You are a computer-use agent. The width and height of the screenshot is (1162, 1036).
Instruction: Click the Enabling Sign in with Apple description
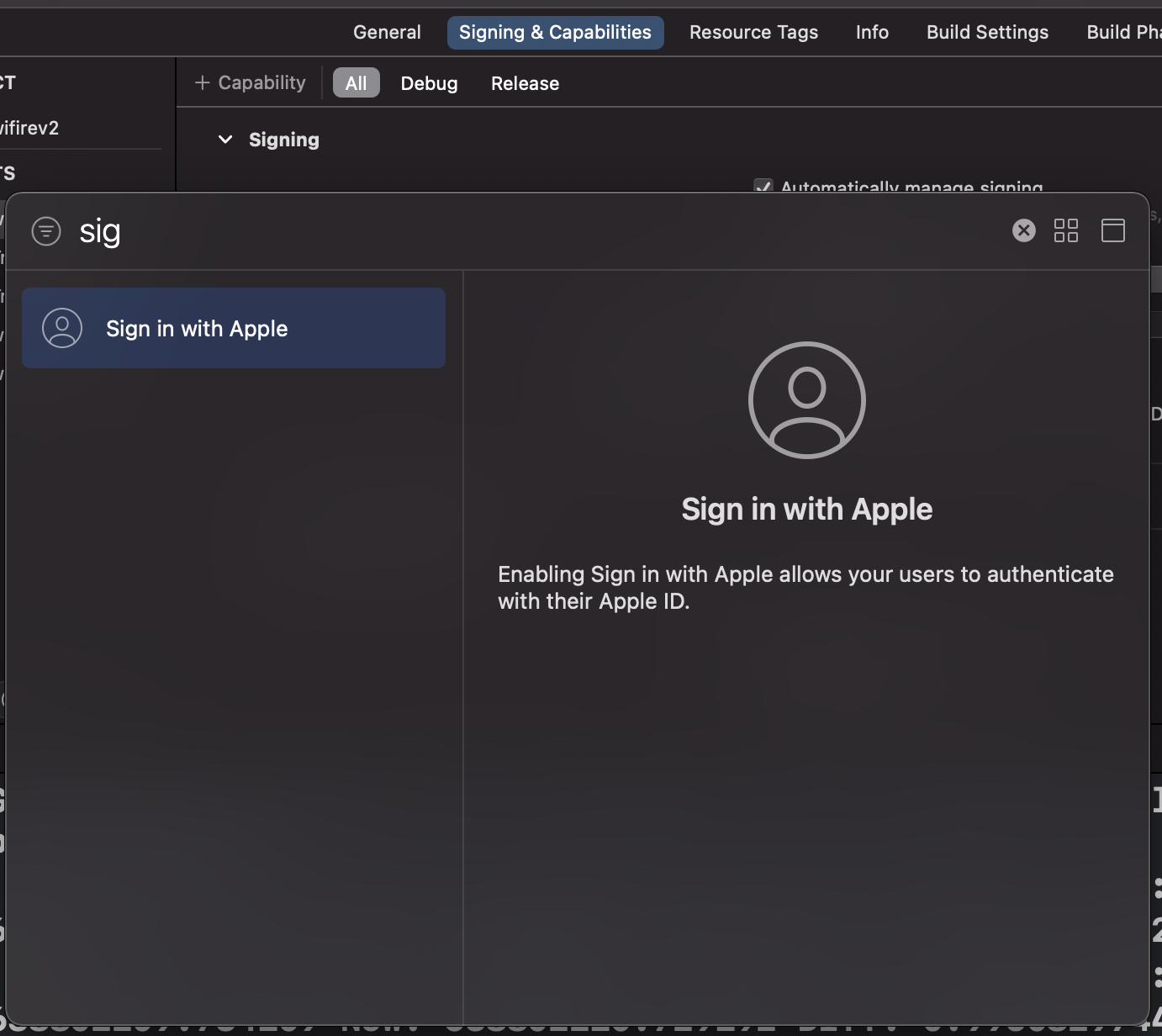coord(805,587)
